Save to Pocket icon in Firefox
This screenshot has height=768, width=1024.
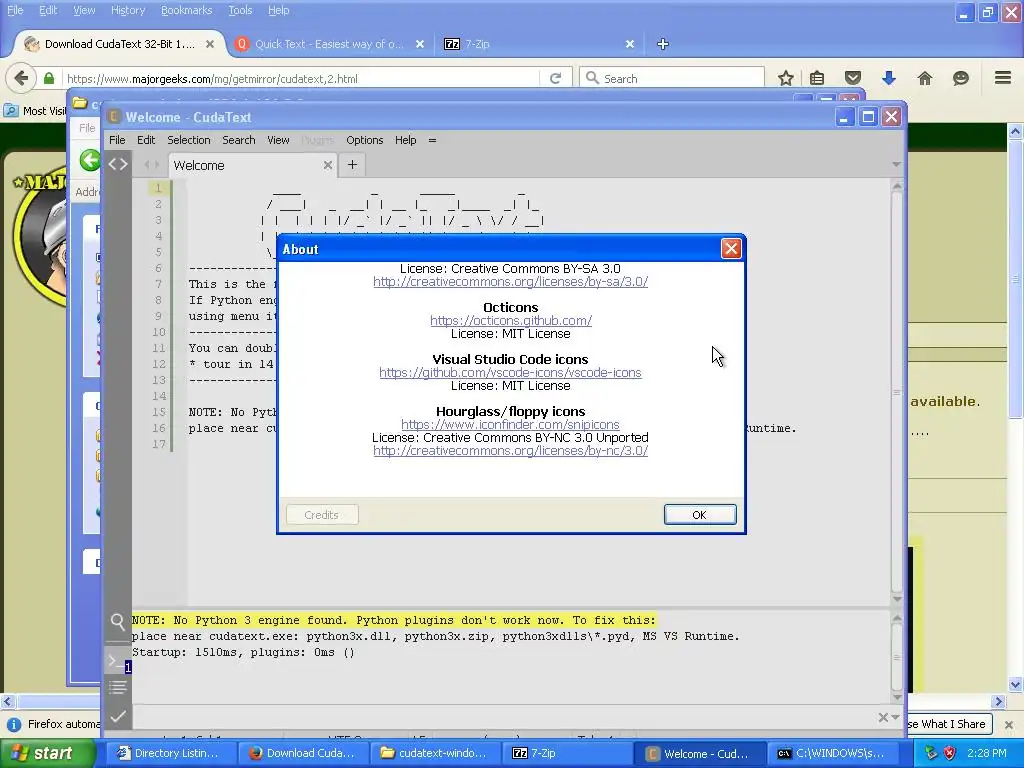click(853, 78)
